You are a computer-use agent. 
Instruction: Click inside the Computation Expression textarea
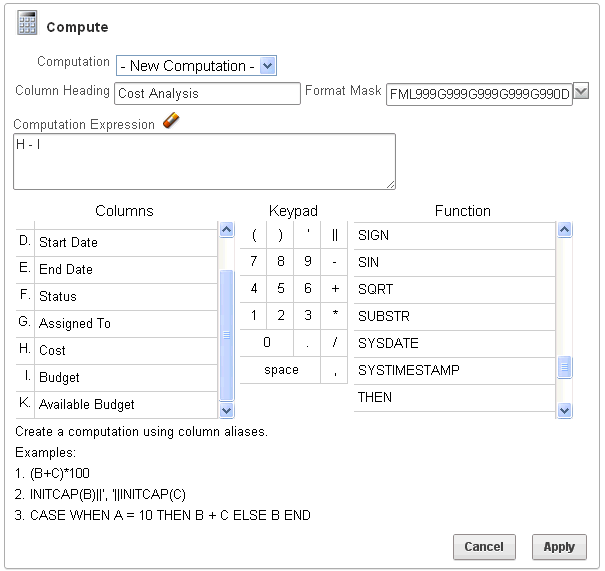click(204, 160)
